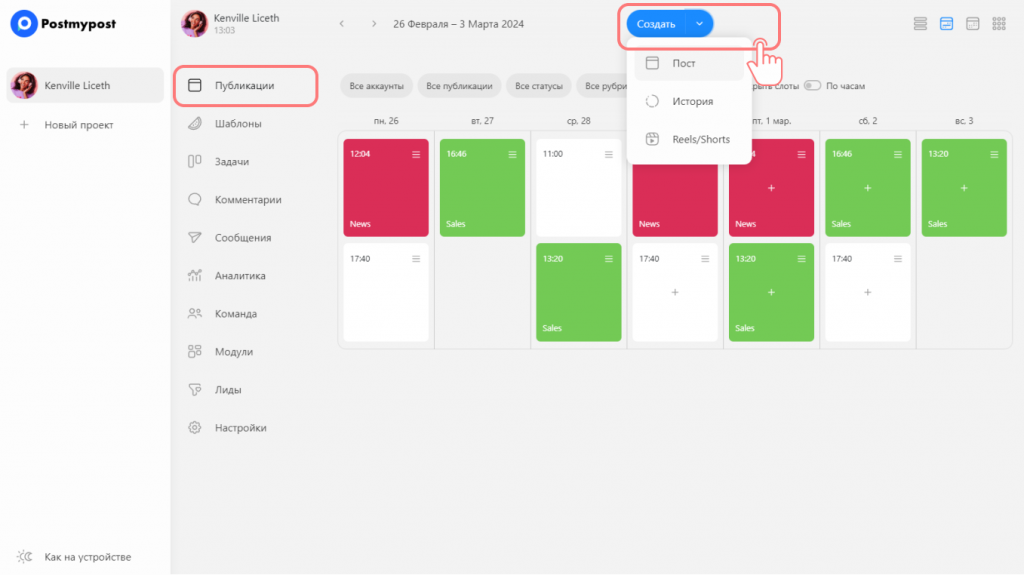Screen dimensions: 1024x575
Task: Open the Все статусы filter
Action: click(x=538, y=86)
